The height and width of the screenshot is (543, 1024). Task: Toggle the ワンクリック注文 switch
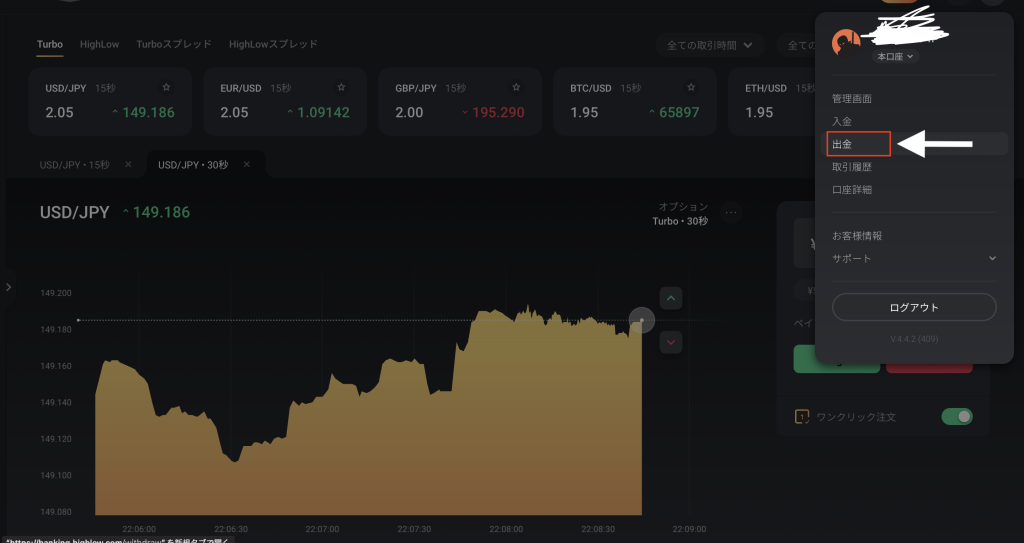[957, 417]
